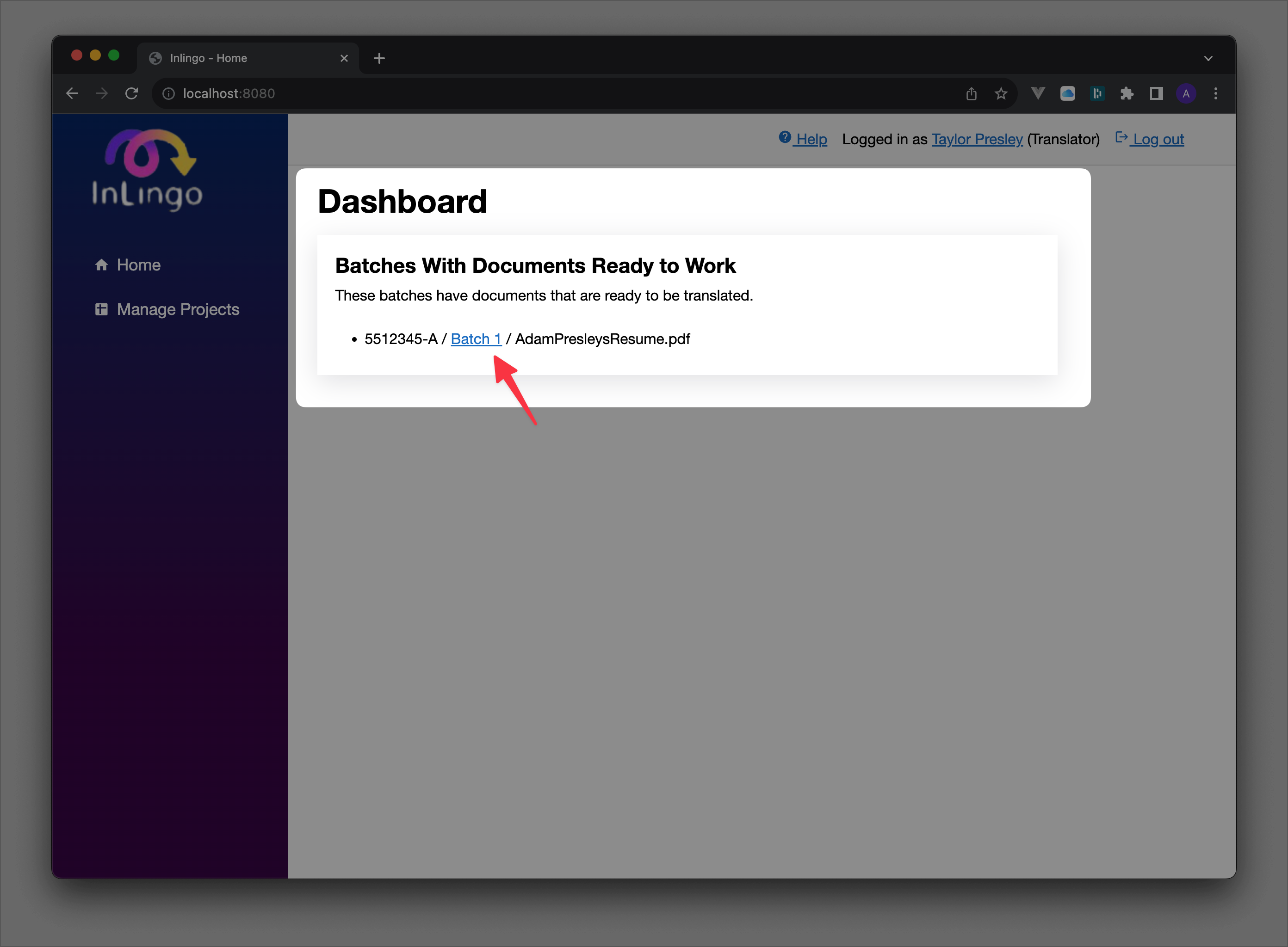Click the share icon in the address bar
Viewport: 1288px width, 947px height.
coord(972,93)
